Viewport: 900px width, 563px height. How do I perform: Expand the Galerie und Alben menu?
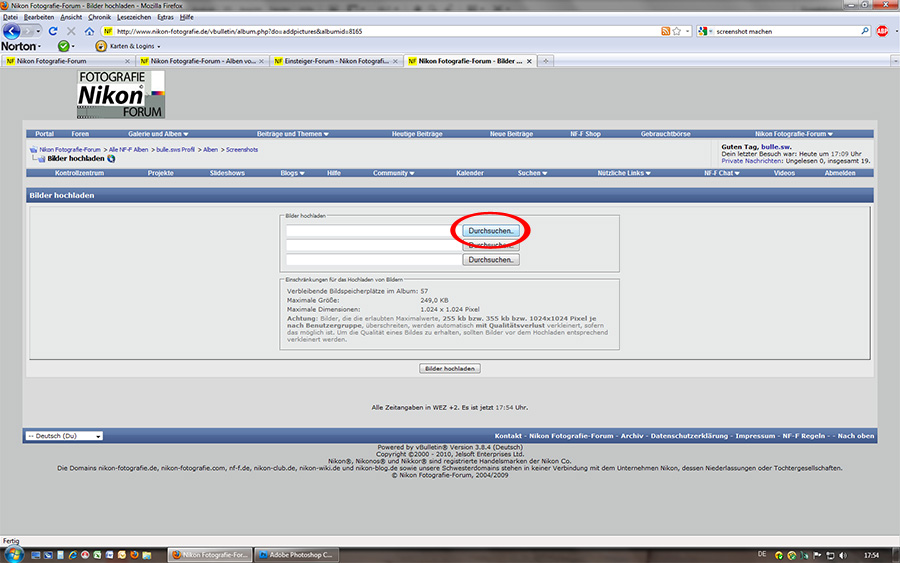(158, 134)
